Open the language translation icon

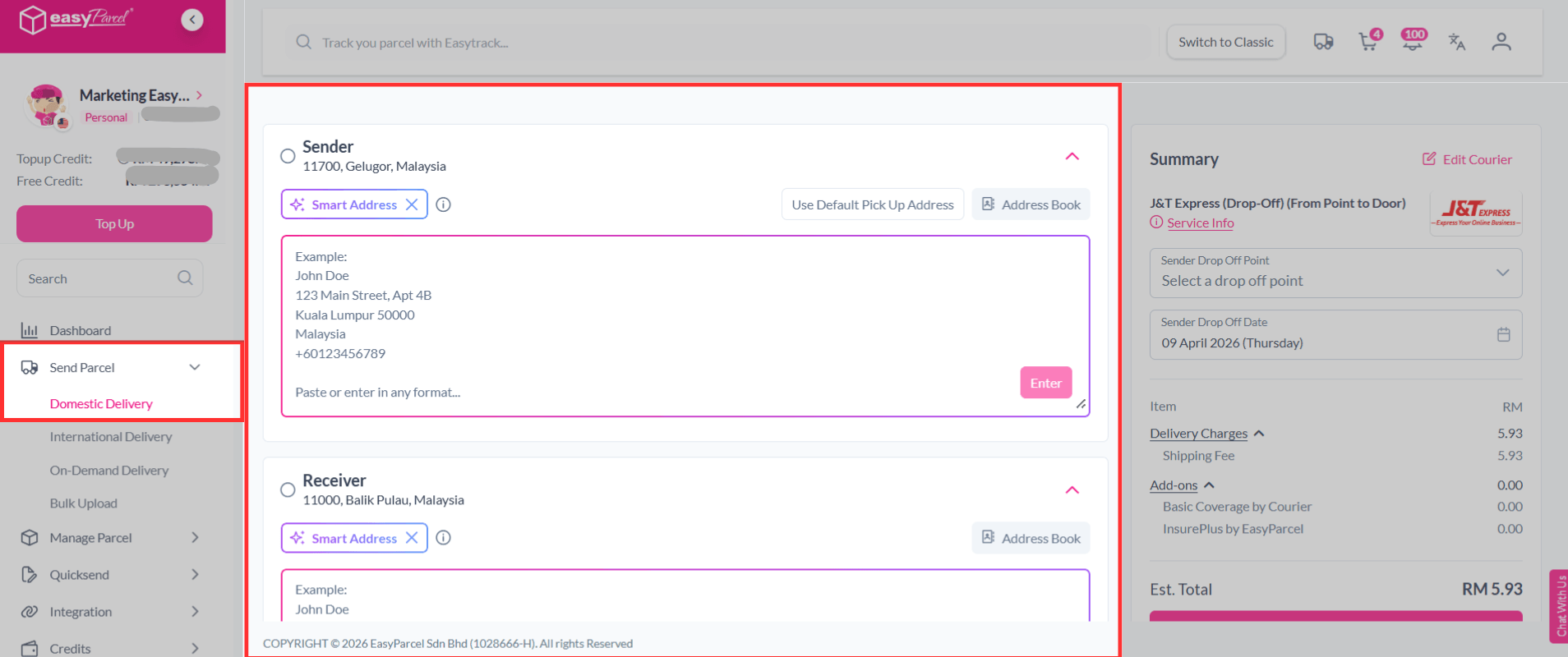(x=1457, y=42)
